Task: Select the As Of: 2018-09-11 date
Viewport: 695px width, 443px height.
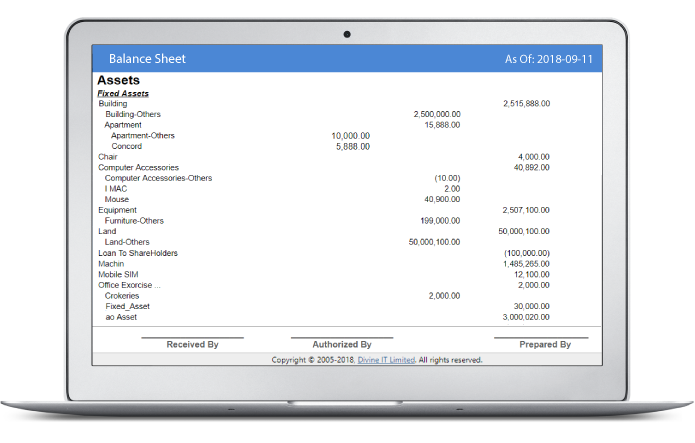Action: tap(549, 59)
